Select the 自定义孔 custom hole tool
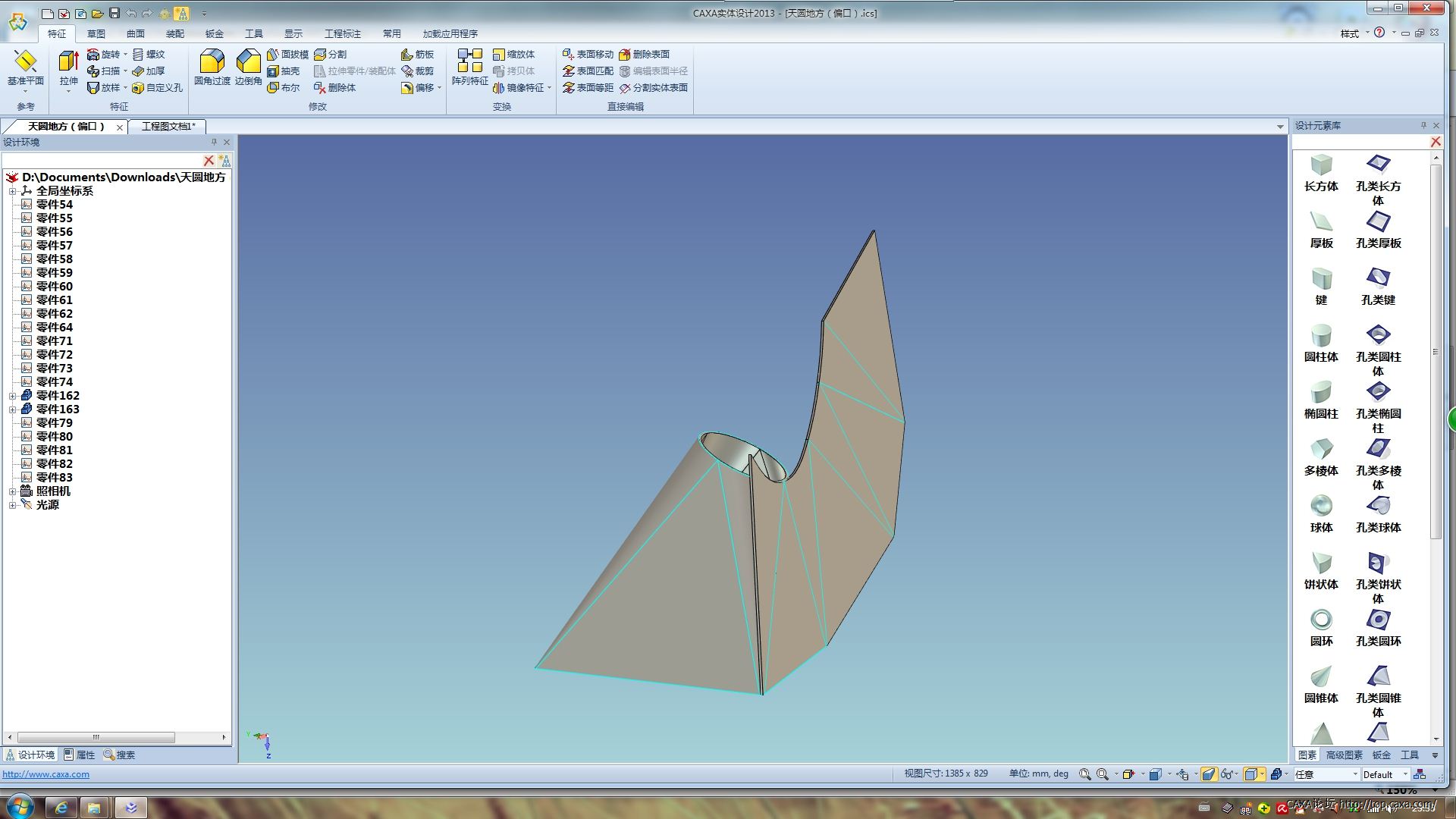Image resolution: width=1456 pixels, height=819 pixels. 158,88
